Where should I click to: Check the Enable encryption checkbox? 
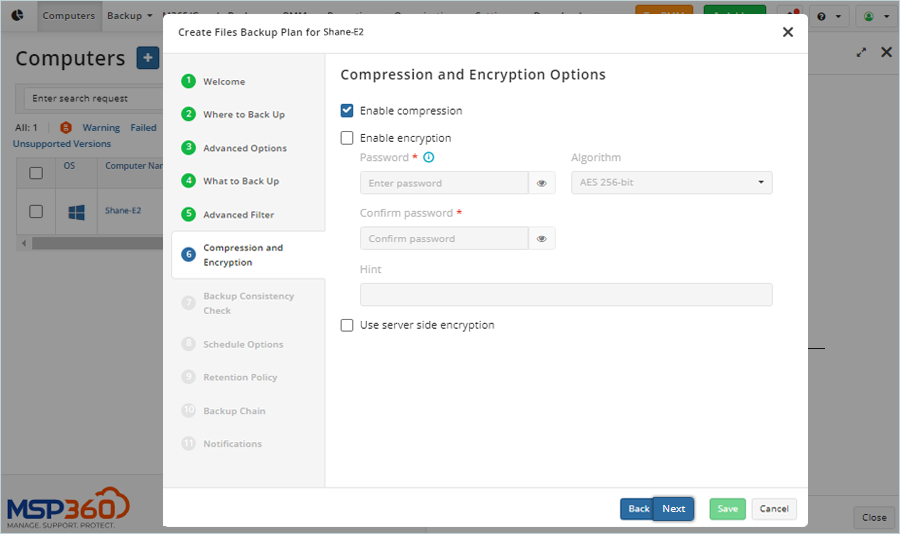click(347, 138)
